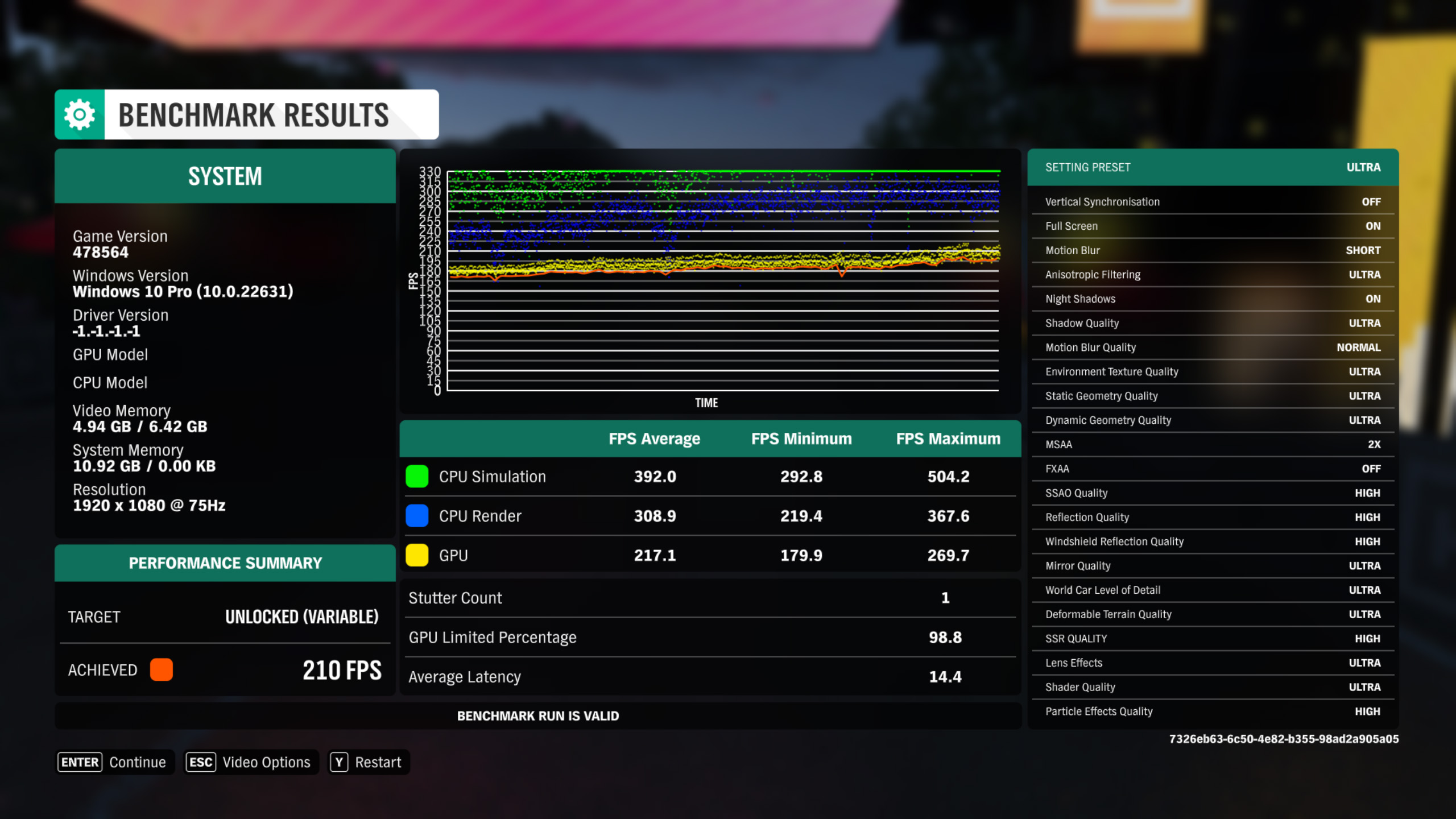Toggle Full Screen ON setting
Viewport: 1456px width, 819px height.
tap(1372, 225)
